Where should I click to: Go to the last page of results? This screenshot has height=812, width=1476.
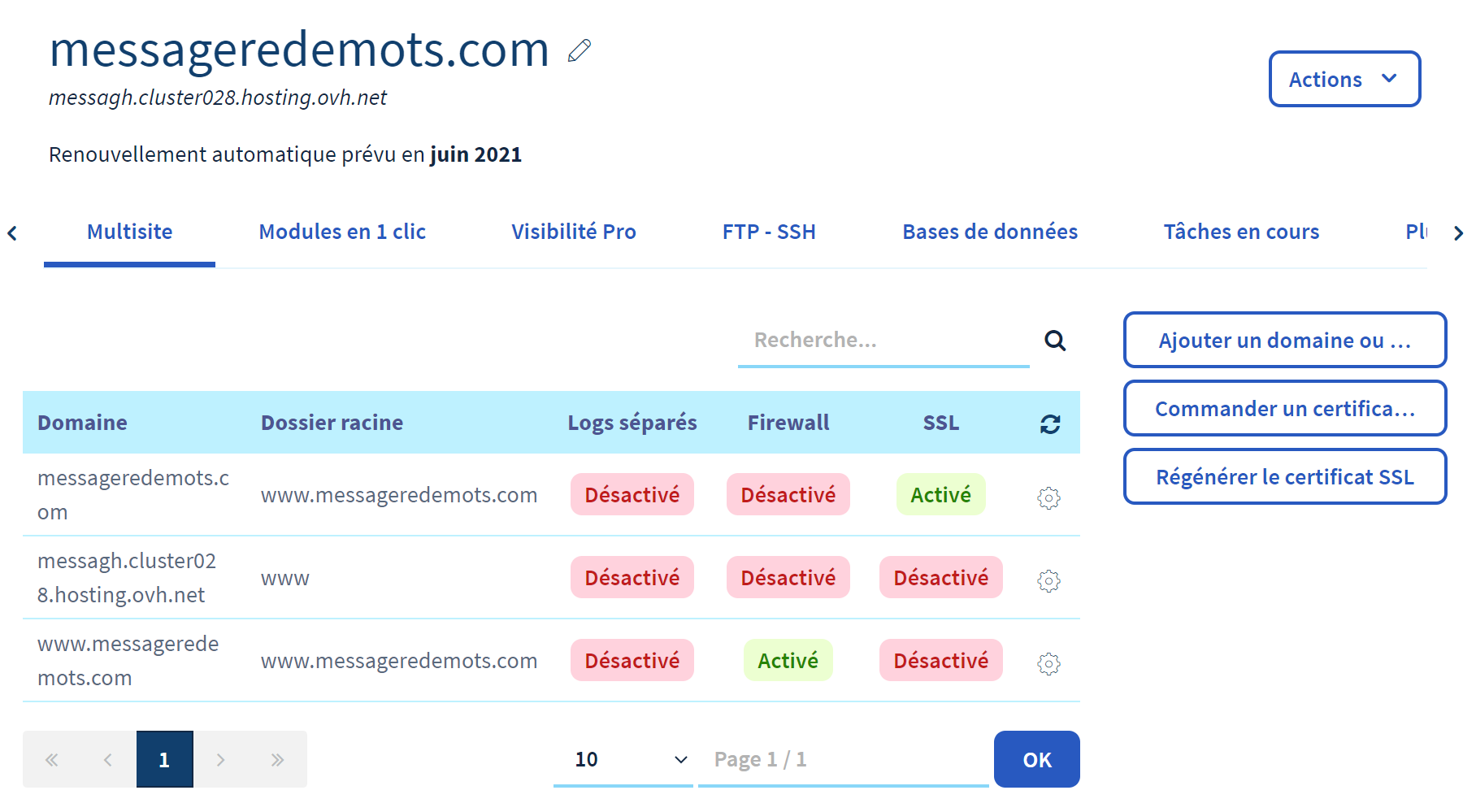(x=277, y=760)
